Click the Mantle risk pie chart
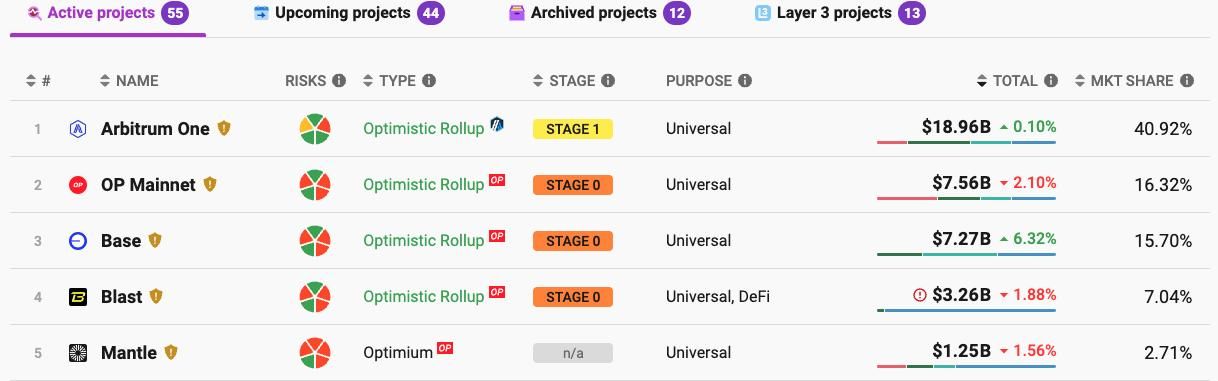 click(315, 353)
